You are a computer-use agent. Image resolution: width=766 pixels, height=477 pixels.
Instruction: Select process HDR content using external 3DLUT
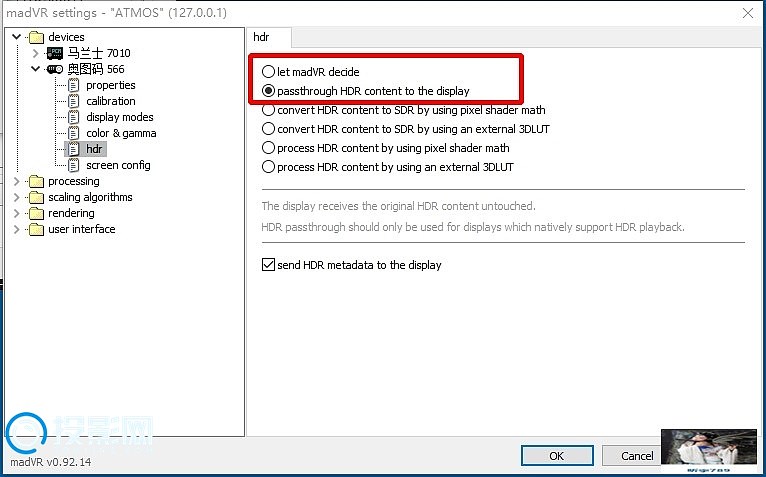pos(268,167)
